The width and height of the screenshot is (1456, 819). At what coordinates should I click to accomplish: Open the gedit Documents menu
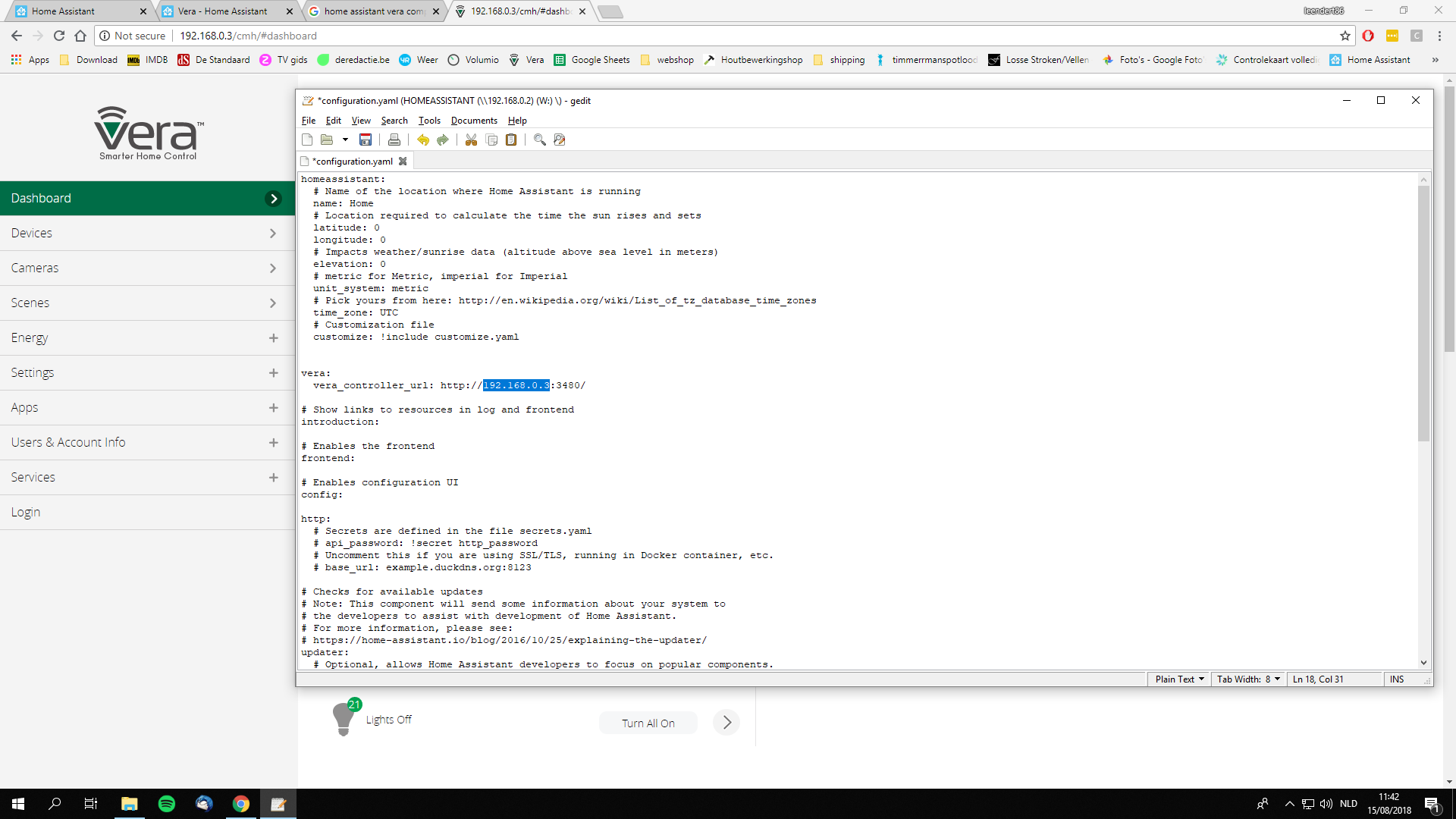click(474, 121)
